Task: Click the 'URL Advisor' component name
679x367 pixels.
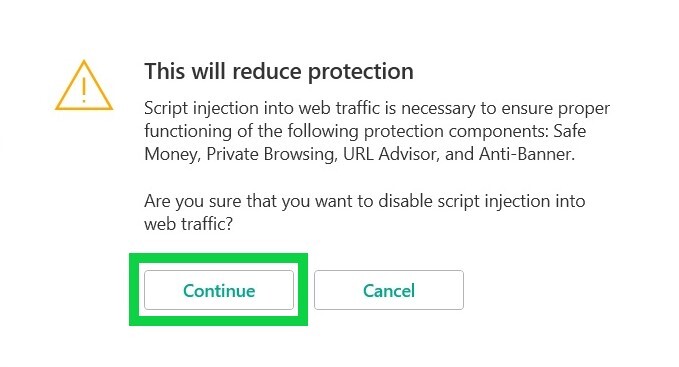Action: coord(391,154)
